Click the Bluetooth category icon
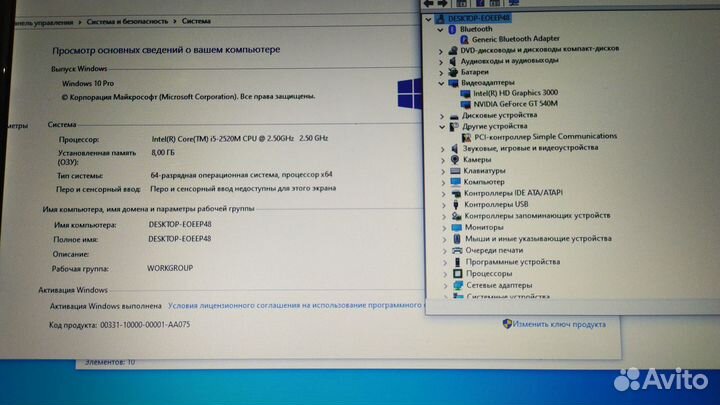This screenshot has width=720, height=405. tap(452, 29)
